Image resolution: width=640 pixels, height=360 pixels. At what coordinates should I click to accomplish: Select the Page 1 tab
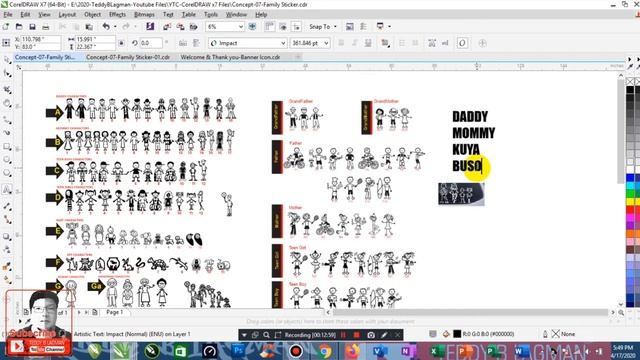(x=114, y=312)
